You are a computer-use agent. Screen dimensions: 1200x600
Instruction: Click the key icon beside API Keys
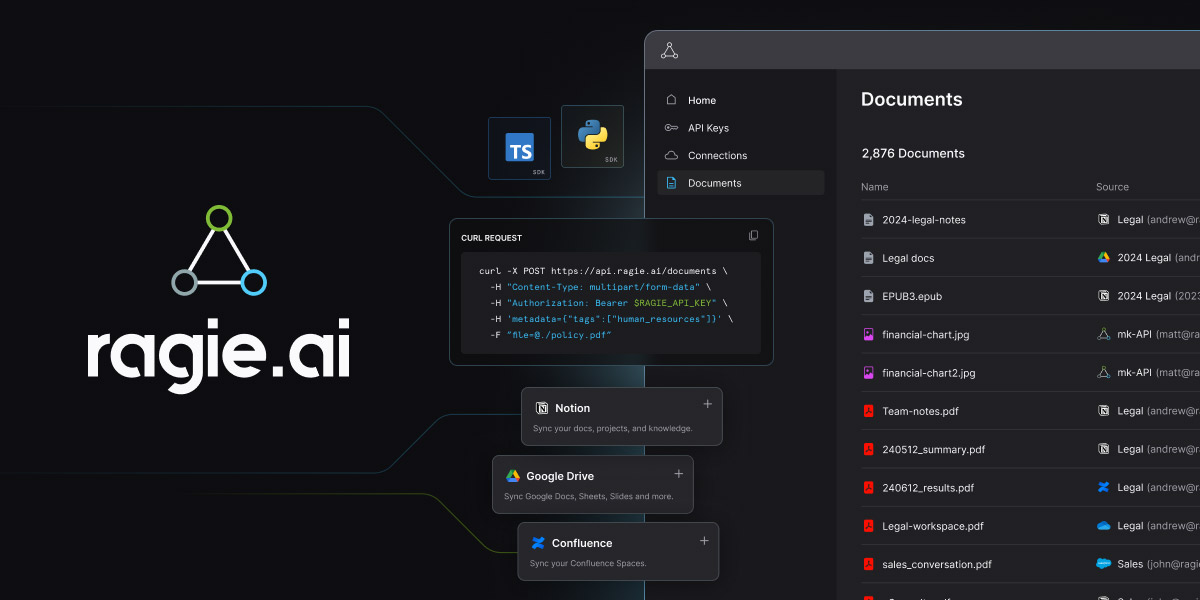pyautogui.click(x=673, y=127)
